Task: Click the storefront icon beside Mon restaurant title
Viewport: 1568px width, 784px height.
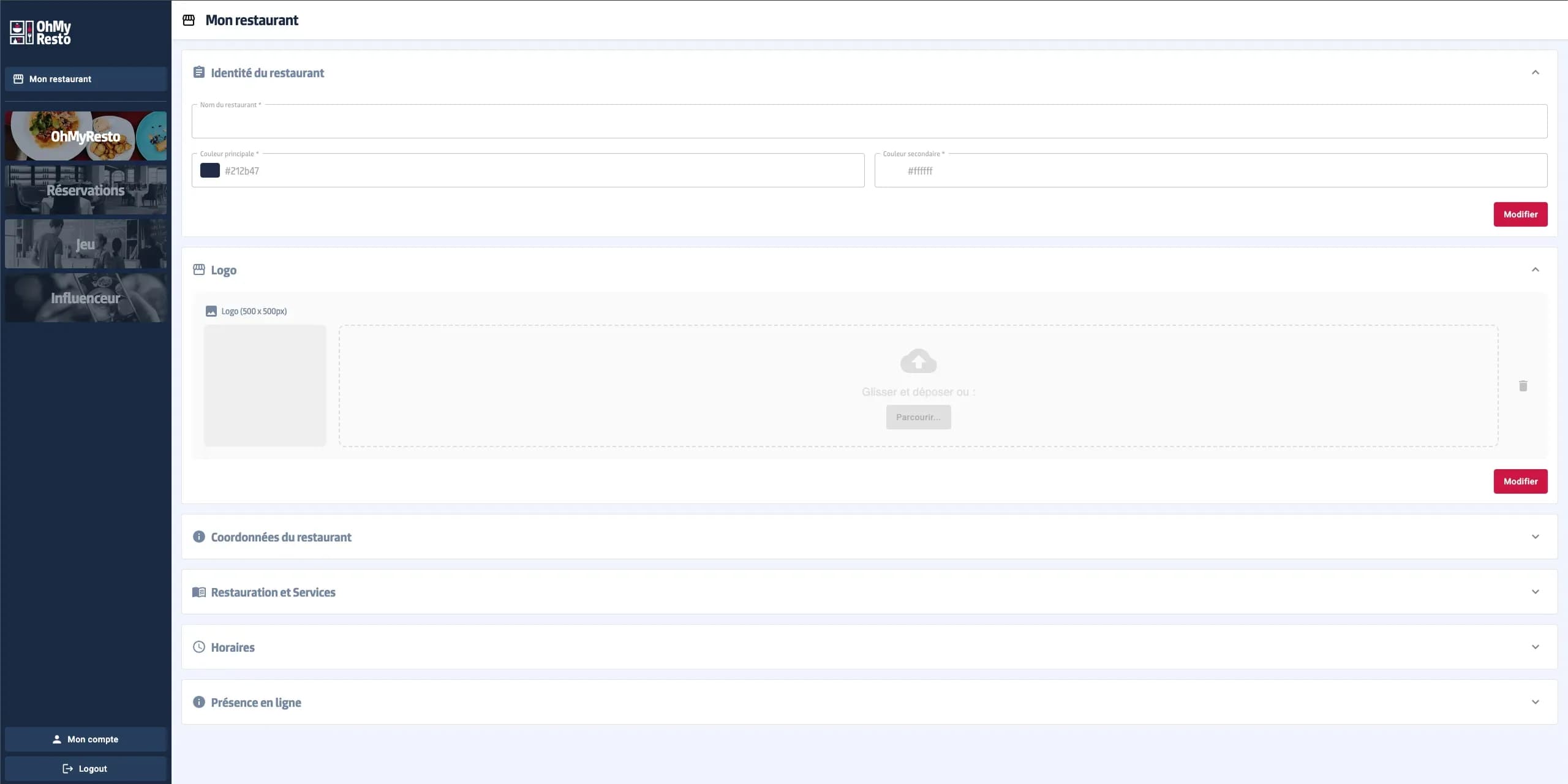Action: [x=189, y=20]
